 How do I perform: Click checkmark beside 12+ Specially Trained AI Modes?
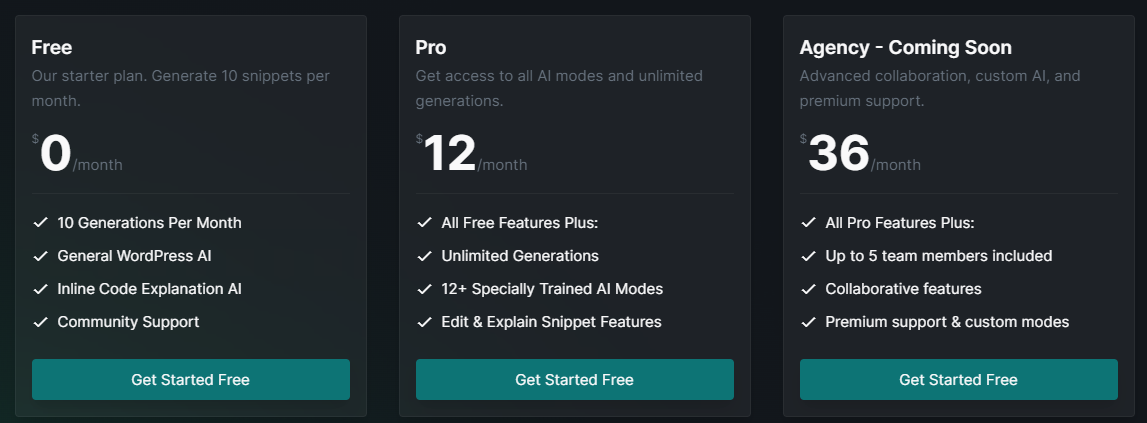pos(424,289)
